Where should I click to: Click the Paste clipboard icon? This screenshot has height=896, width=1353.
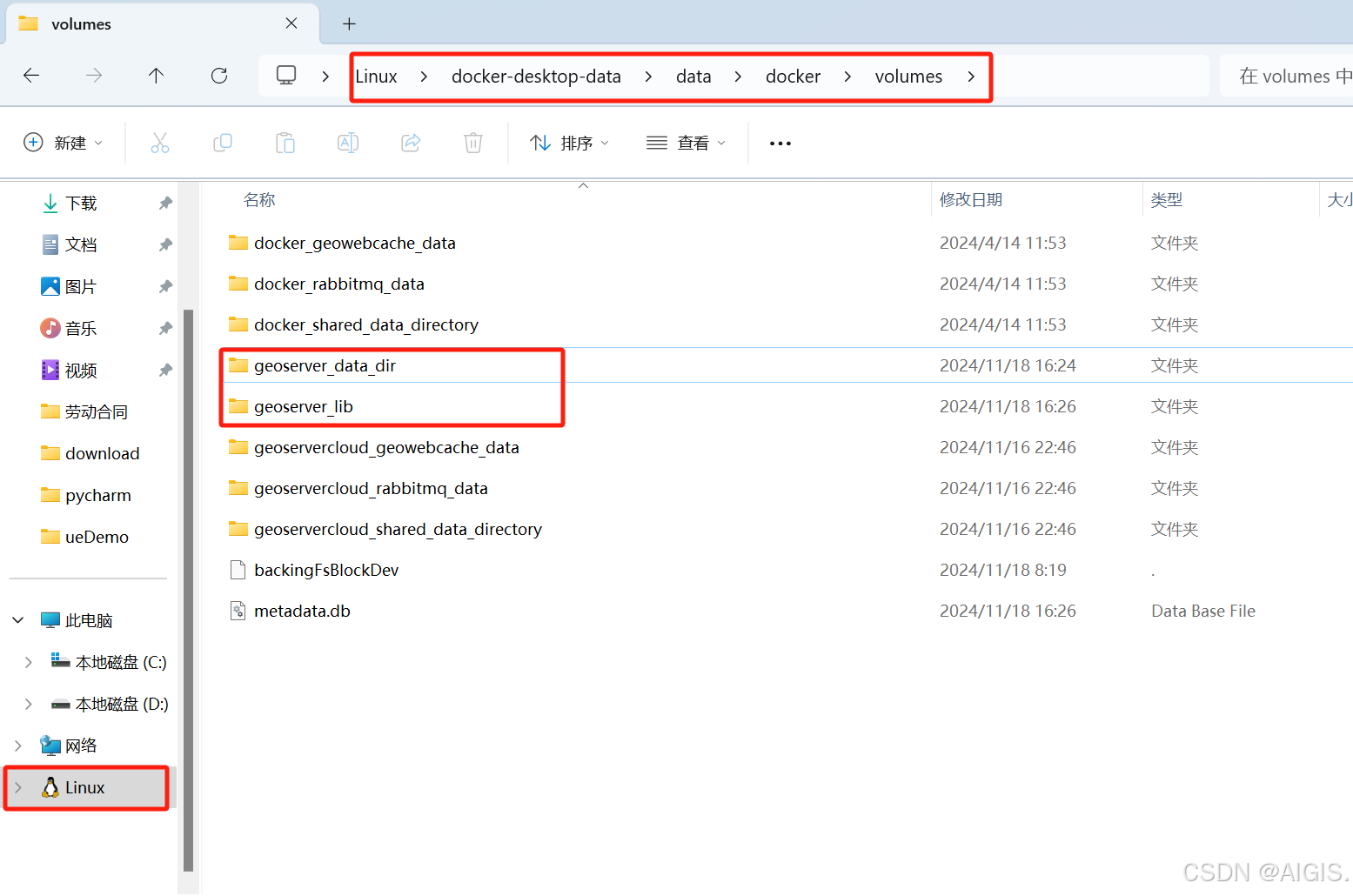tap(285, 143)
